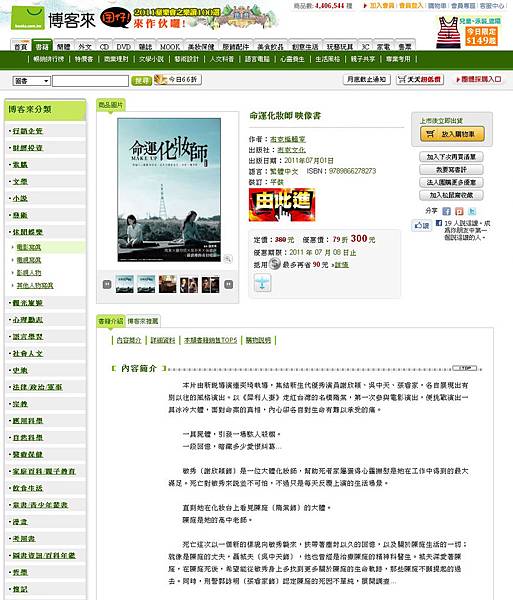Viewport: 513px width, 600px height.
Task: Click the 團體採購入口 button
Action: tap(479, 79)
